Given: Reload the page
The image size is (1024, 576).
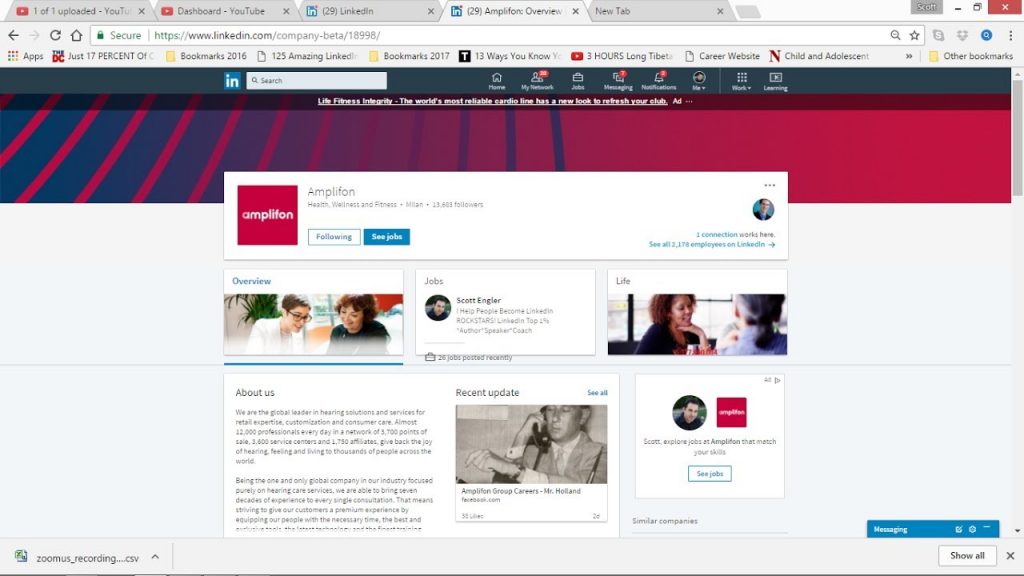Looking at the screenshot, I should [x=56, y=35].
